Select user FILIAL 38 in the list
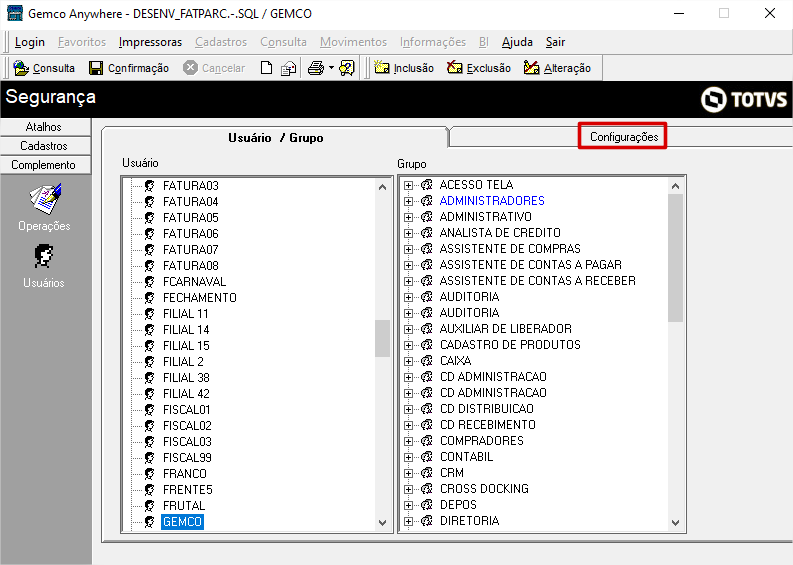The image size is (793, 565). point(186,378)
